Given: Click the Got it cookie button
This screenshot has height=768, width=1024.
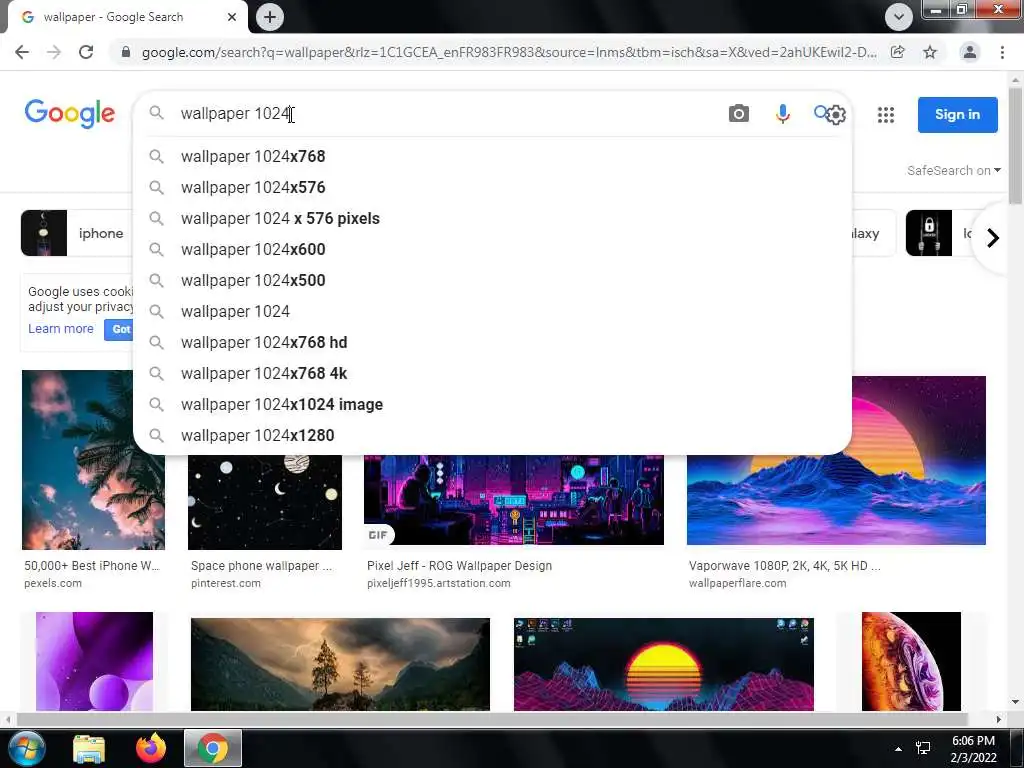Looking at the screenshot, I should [x=119, y=329].
